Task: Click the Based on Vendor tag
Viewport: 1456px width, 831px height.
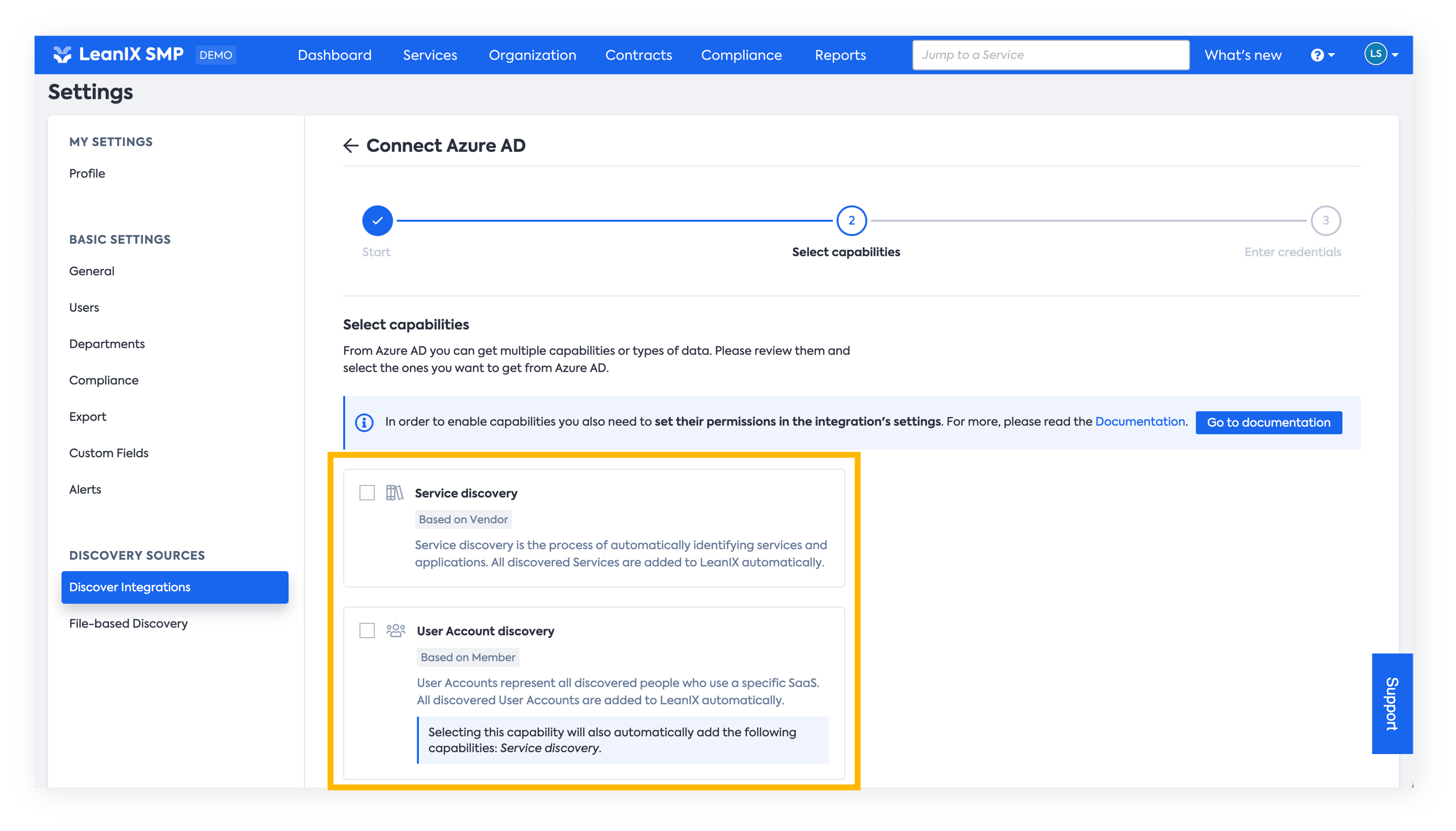Action: (x=463, y=519)
